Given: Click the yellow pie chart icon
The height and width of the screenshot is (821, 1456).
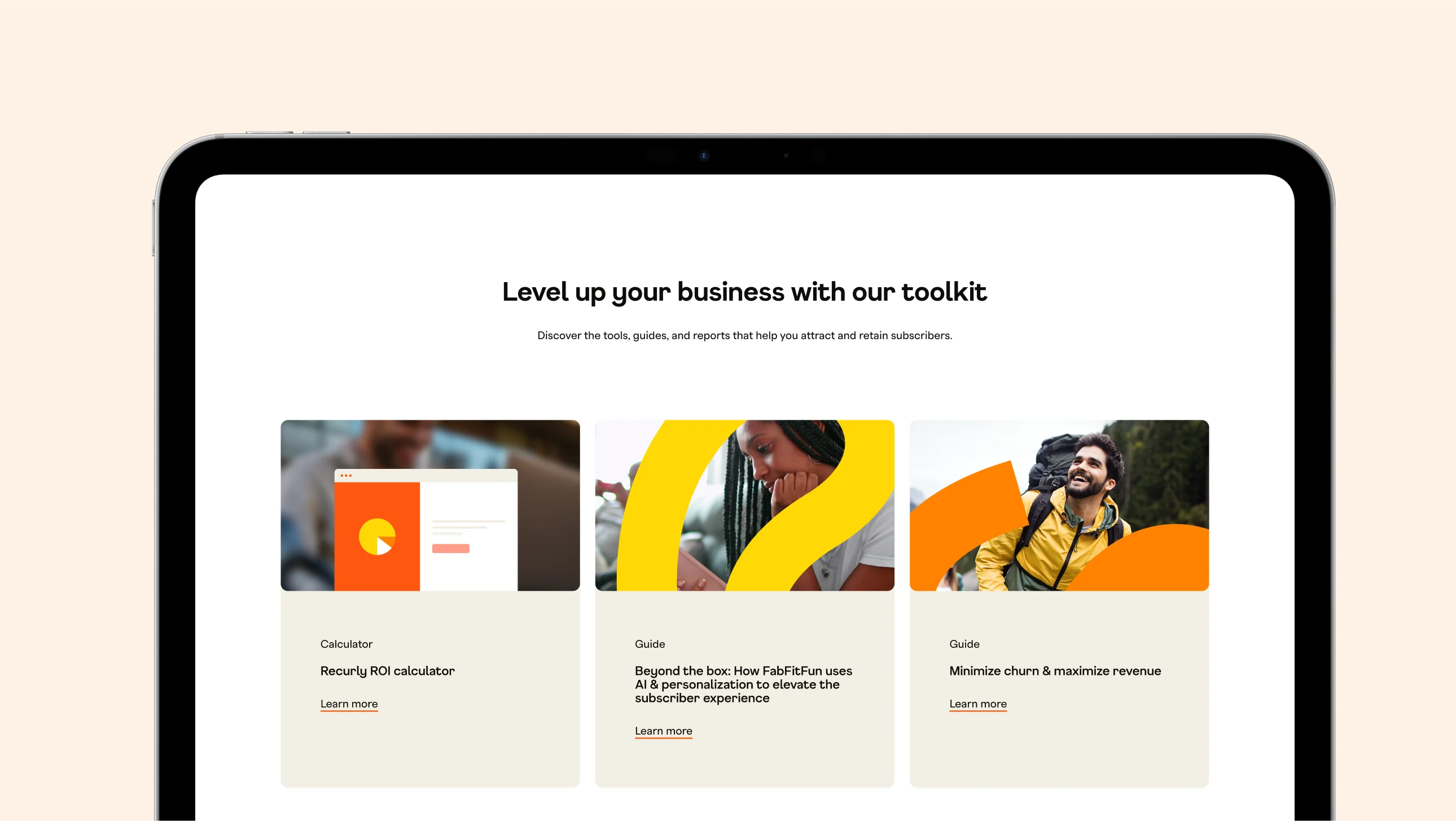Looking at the screenshot, I should tap(377, 536).
